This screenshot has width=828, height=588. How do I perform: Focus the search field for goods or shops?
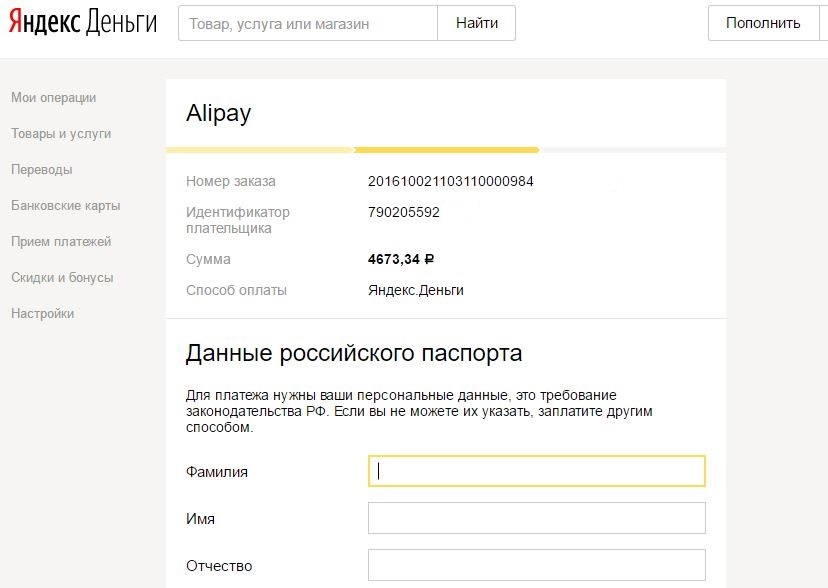click(x=308, y=23)
